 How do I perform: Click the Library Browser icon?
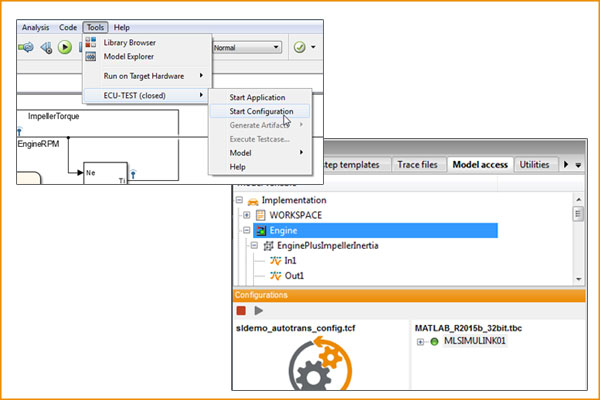click(91, 42)
